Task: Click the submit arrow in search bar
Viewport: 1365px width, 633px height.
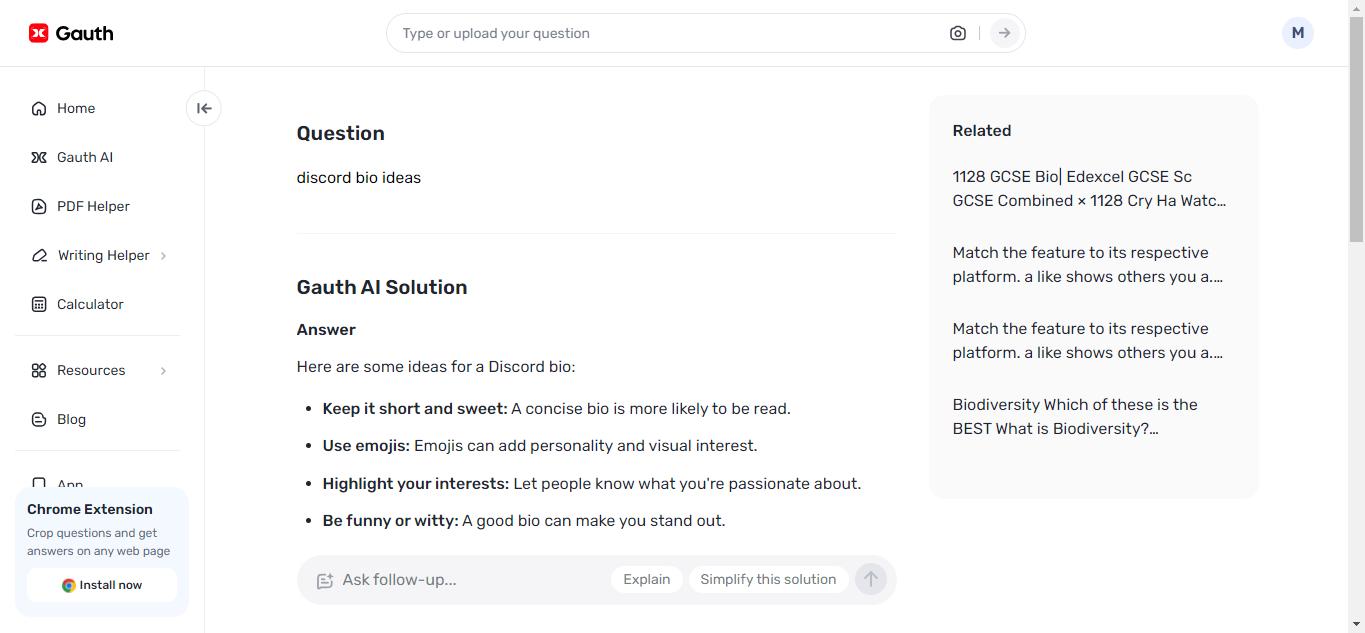Action: pos(1004,33)
